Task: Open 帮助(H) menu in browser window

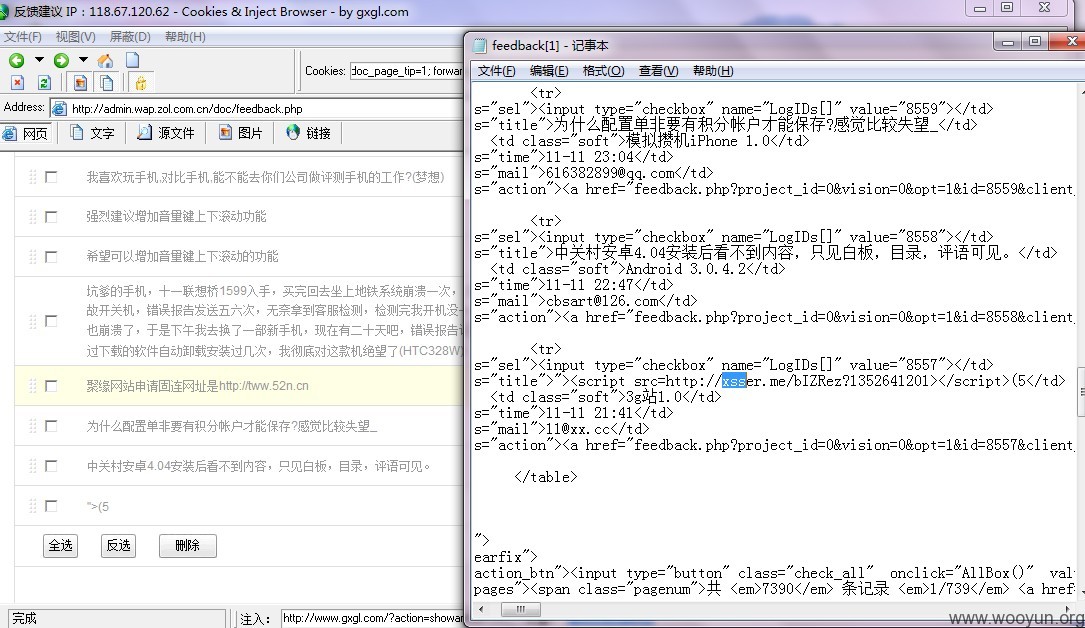Action: tap(185, 37)
